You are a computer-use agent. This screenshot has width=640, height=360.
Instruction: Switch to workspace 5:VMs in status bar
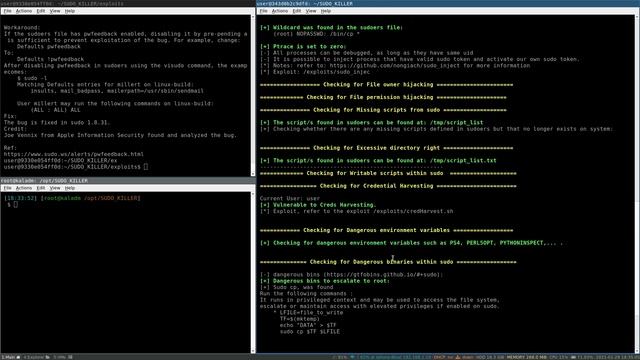click(62, 357)
